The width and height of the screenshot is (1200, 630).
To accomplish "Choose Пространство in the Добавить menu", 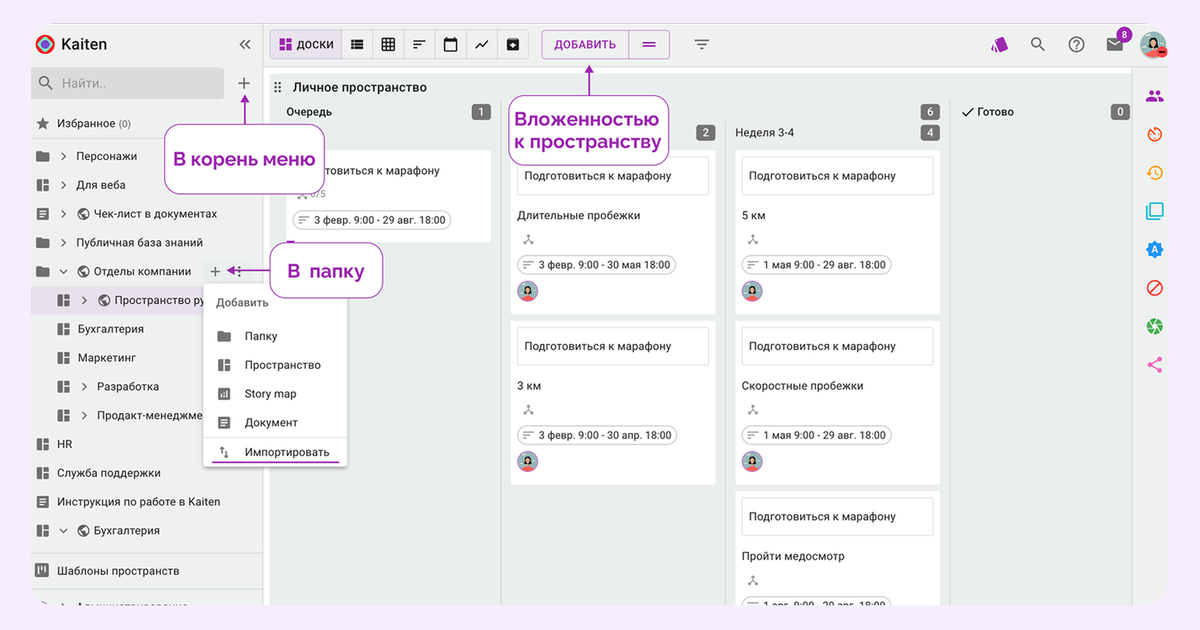I will [x=275, y=365].
